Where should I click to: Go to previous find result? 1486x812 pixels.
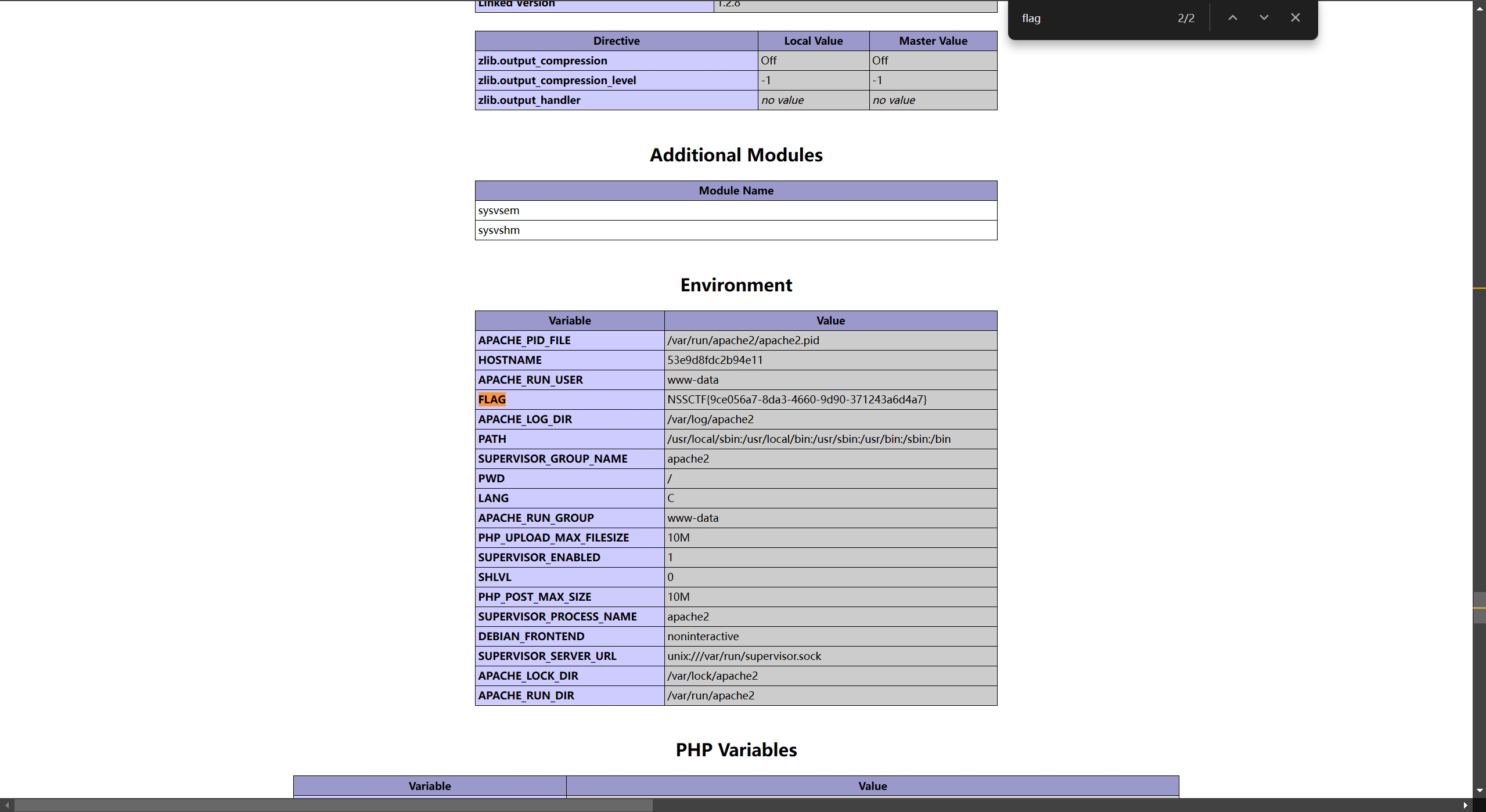coord(1232,18)
